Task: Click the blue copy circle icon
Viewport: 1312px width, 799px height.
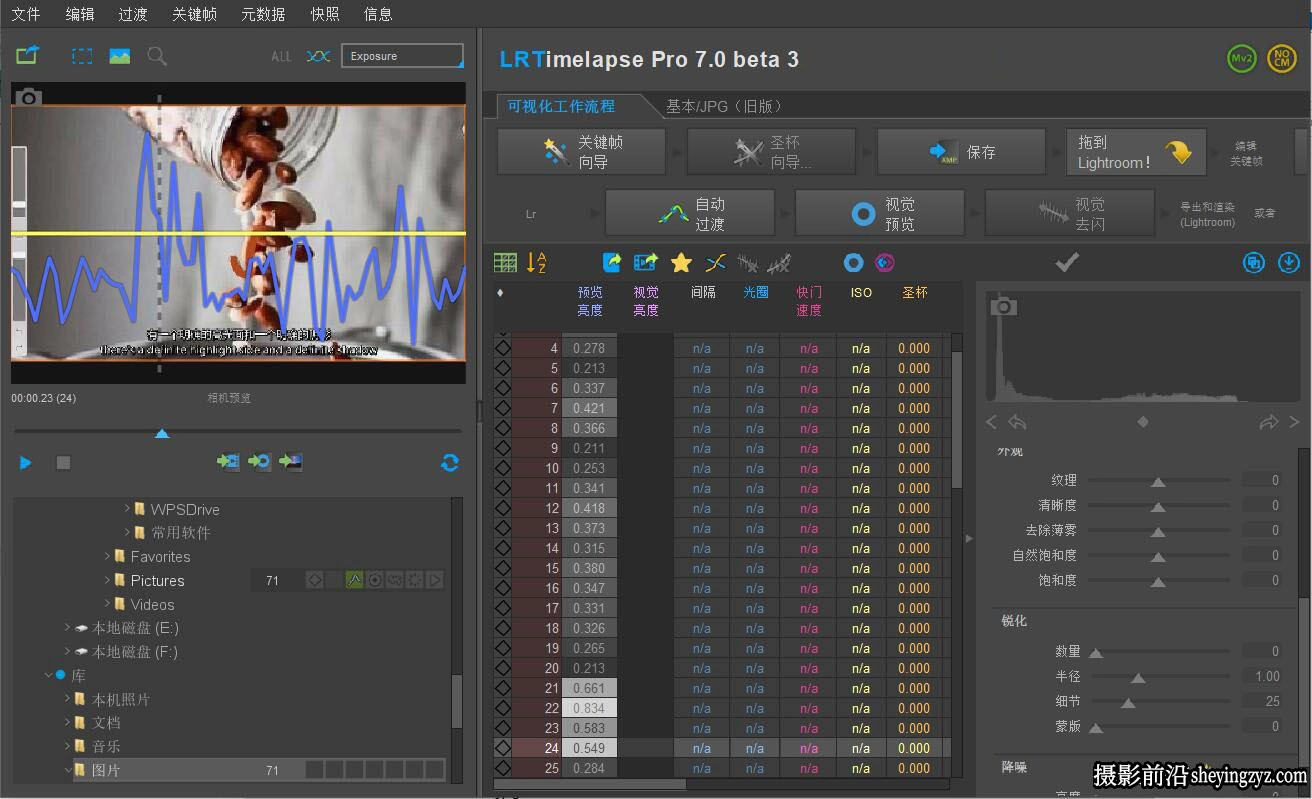Action: [x=1254, y=263]
